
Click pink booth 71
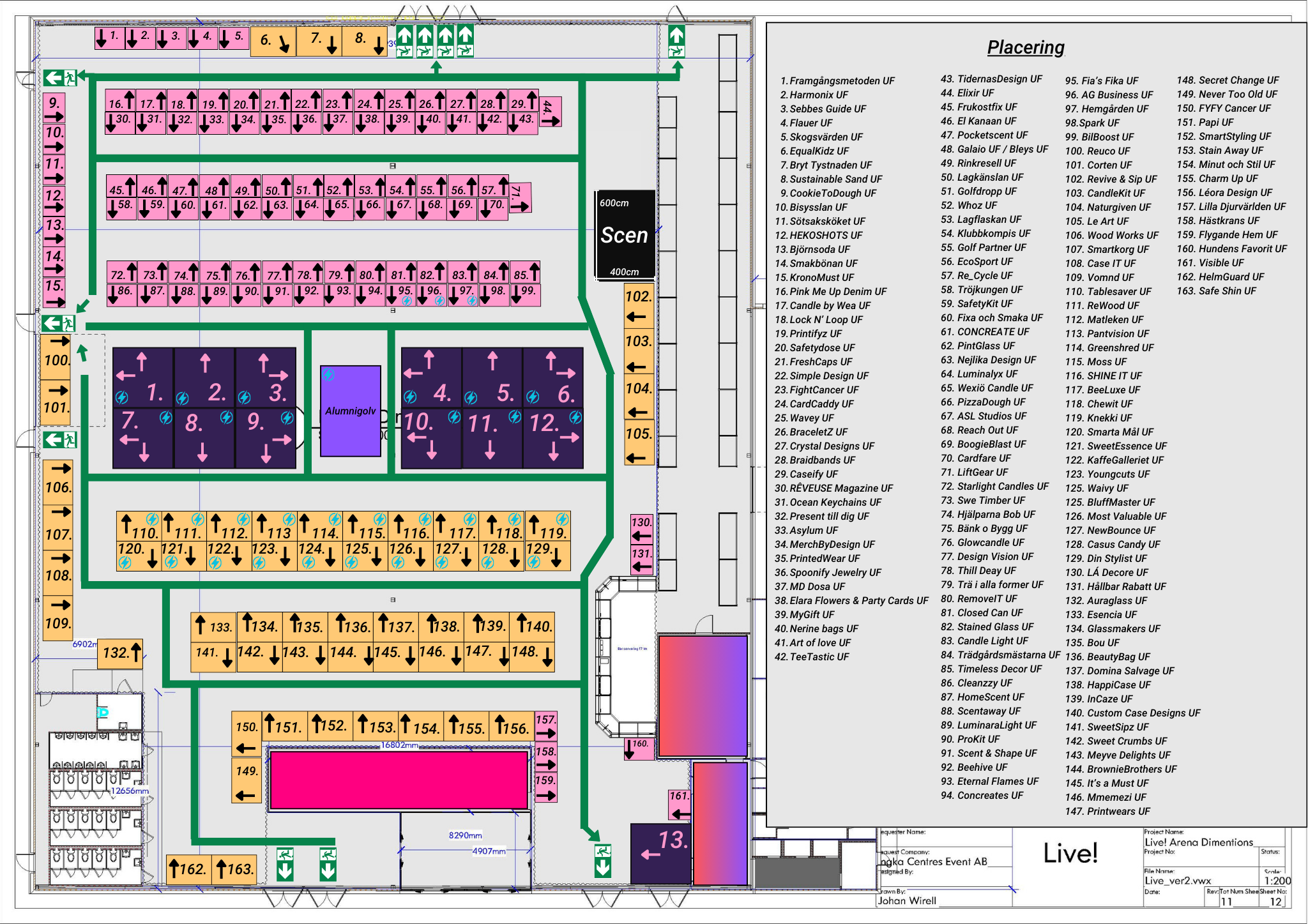(520, 198)
